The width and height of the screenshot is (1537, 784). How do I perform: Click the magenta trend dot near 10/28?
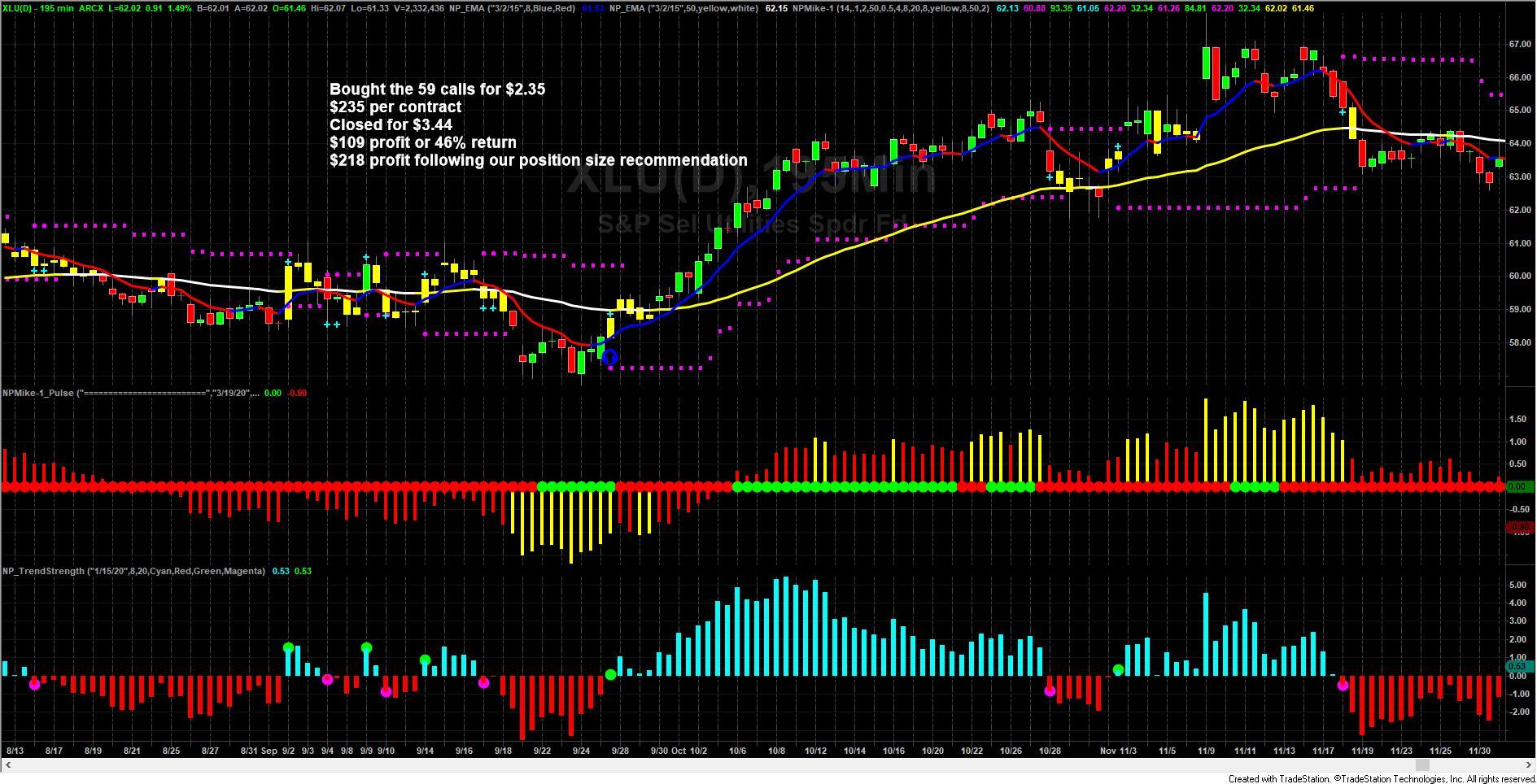pos(1050,691)
